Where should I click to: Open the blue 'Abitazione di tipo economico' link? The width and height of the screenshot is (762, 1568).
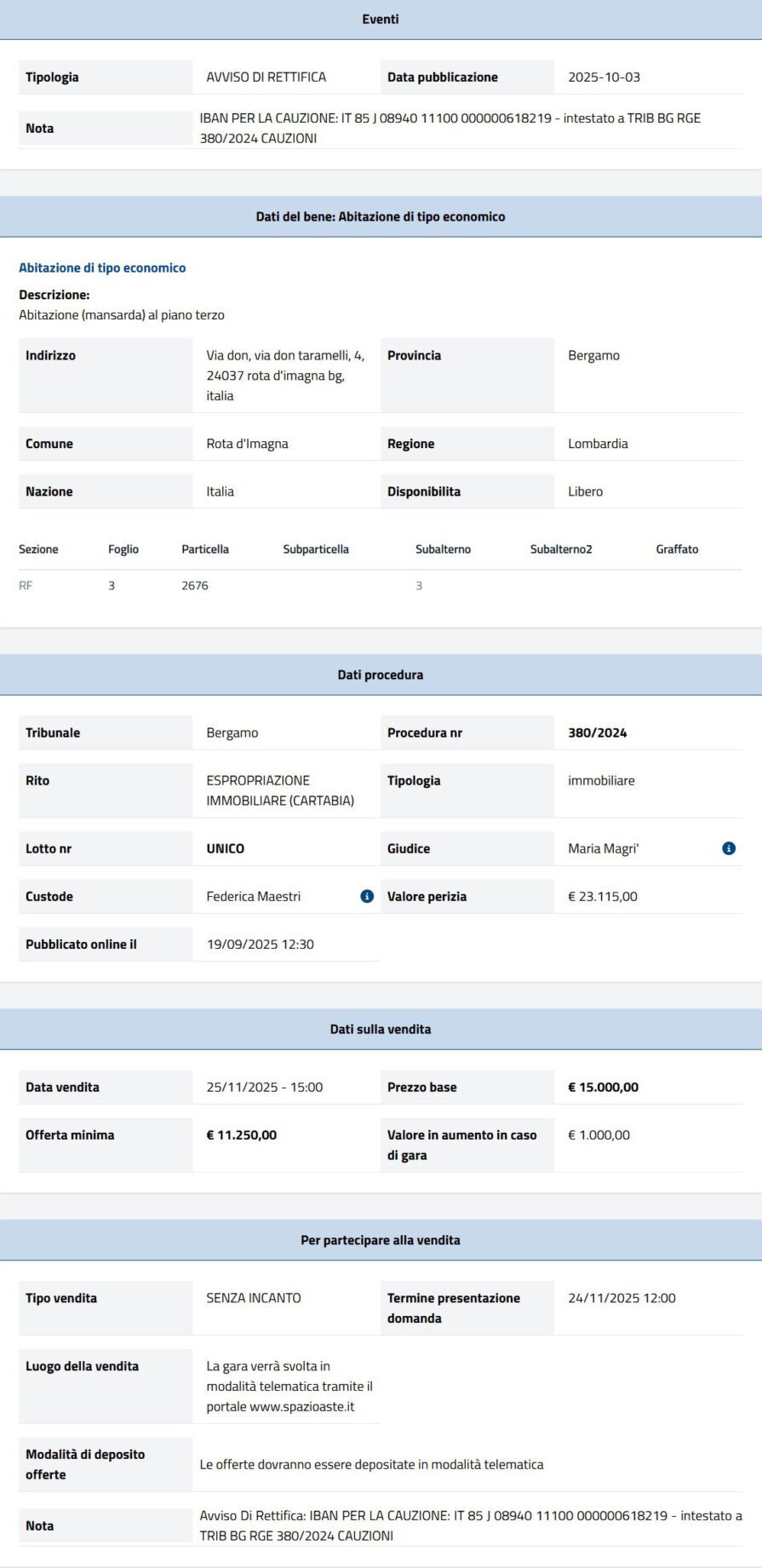click(102, 267)
